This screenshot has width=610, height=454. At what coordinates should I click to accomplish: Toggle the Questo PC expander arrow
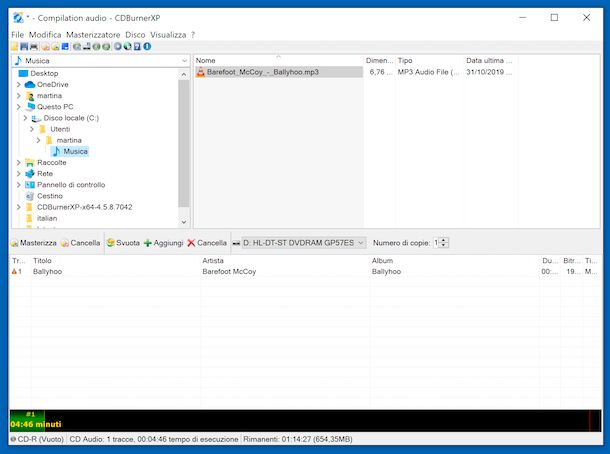[18, 107]
